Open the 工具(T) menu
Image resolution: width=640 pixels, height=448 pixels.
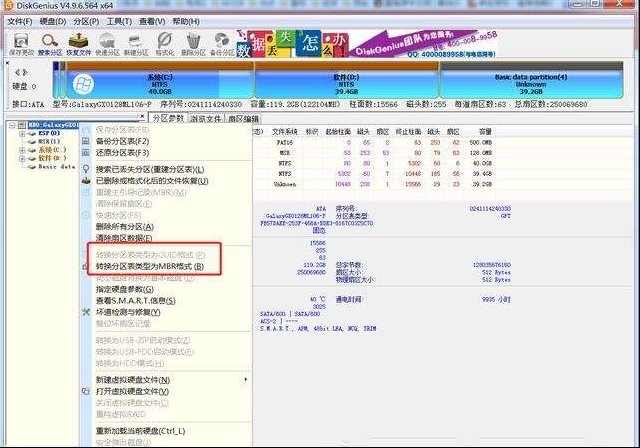click(119, 21)
